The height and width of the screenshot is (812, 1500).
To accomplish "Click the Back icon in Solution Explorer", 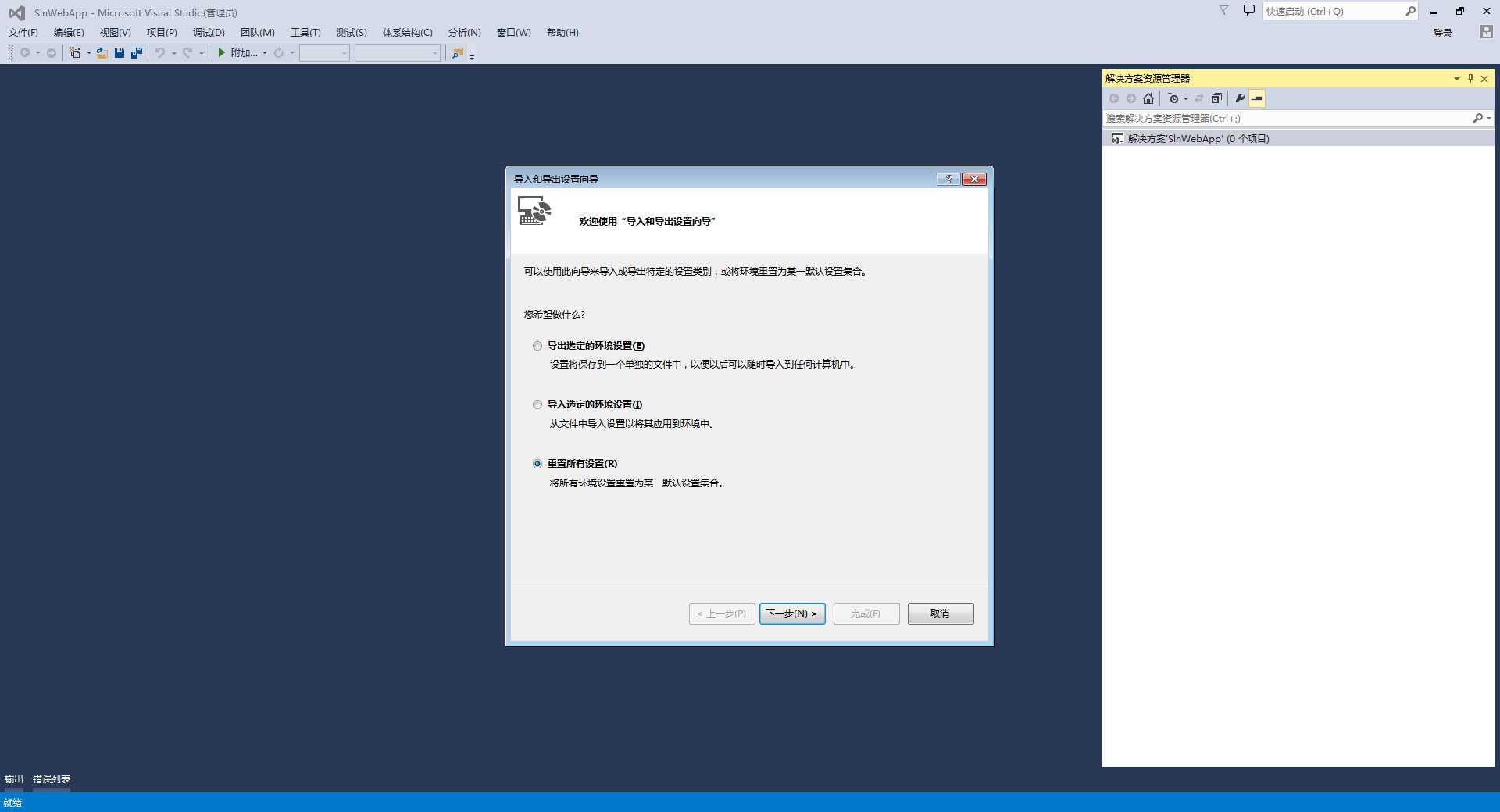I will 1114,98.
